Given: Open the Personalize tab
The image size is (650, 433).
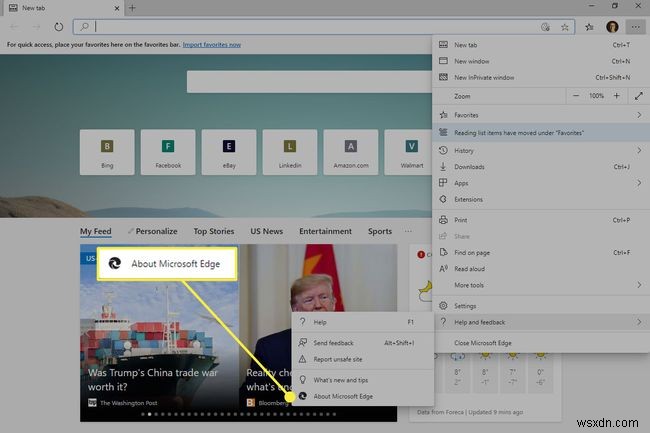Looking at the screenshot, I should [x=153, y=231].
